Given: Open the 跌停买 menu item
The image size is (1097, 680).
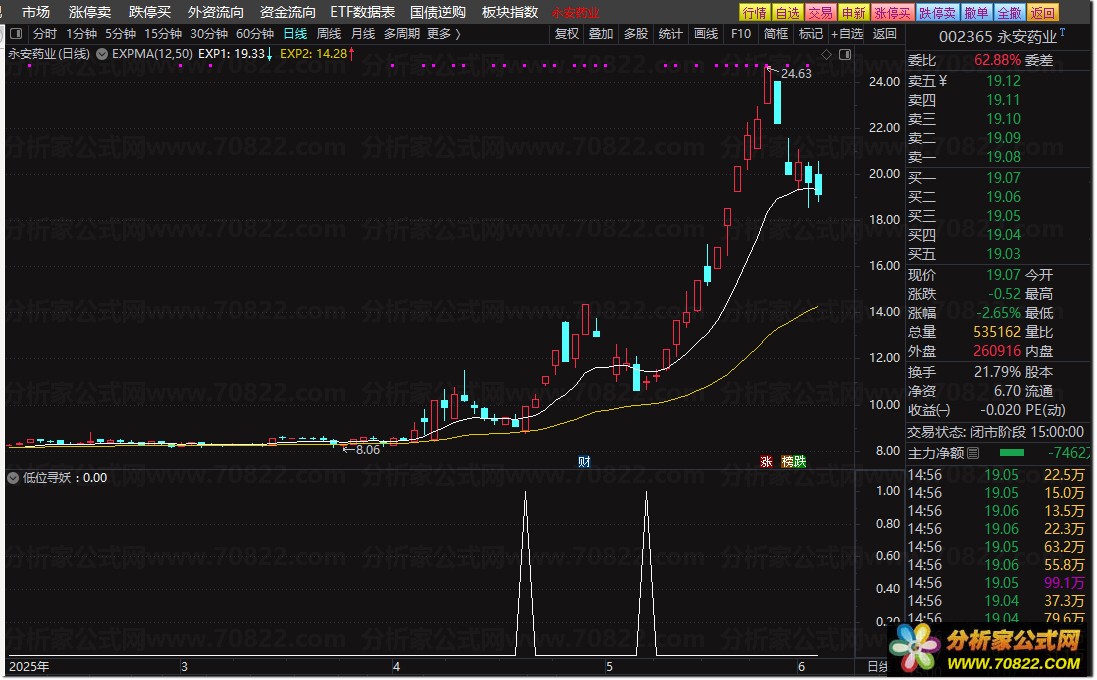Looking at the screenshot, I should (150, 13).
